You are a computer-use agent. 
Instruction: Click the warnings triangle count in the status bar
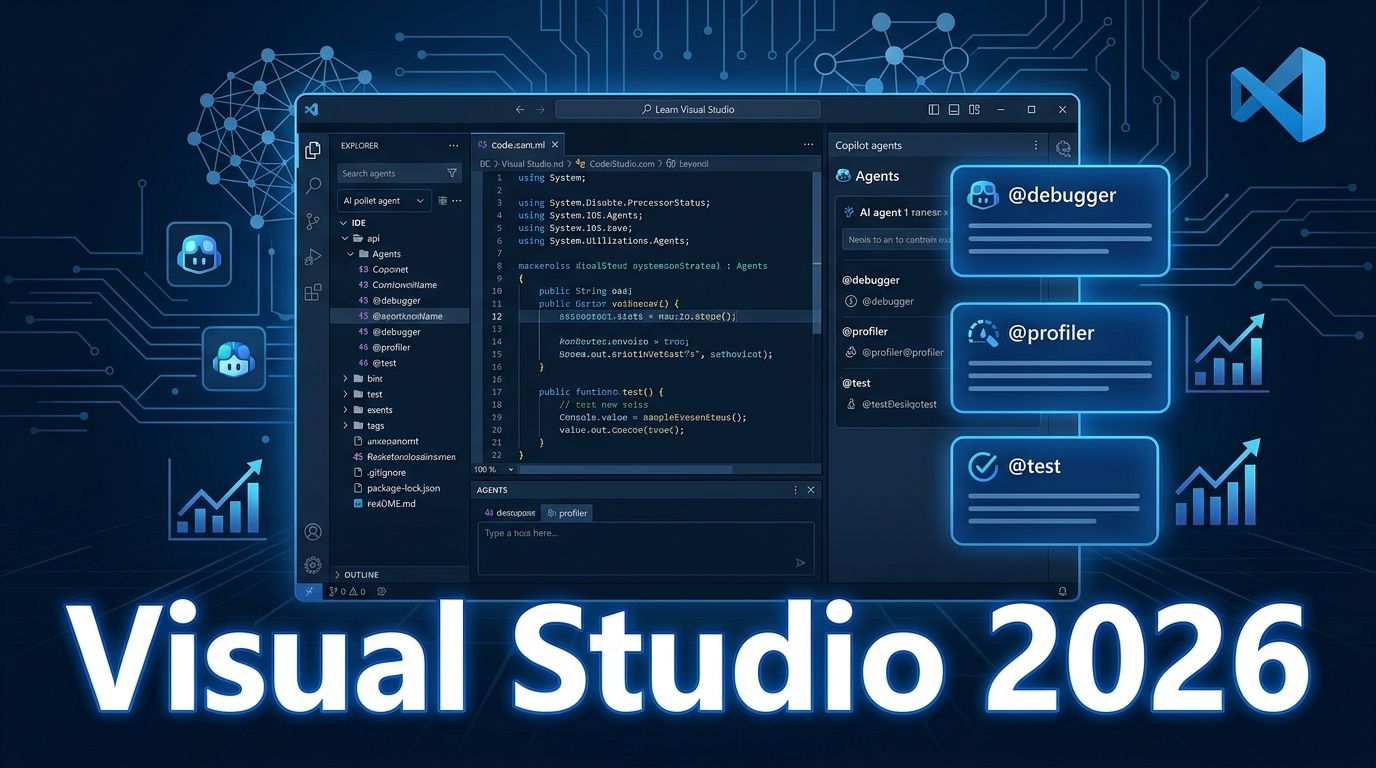tap(357, 591)
